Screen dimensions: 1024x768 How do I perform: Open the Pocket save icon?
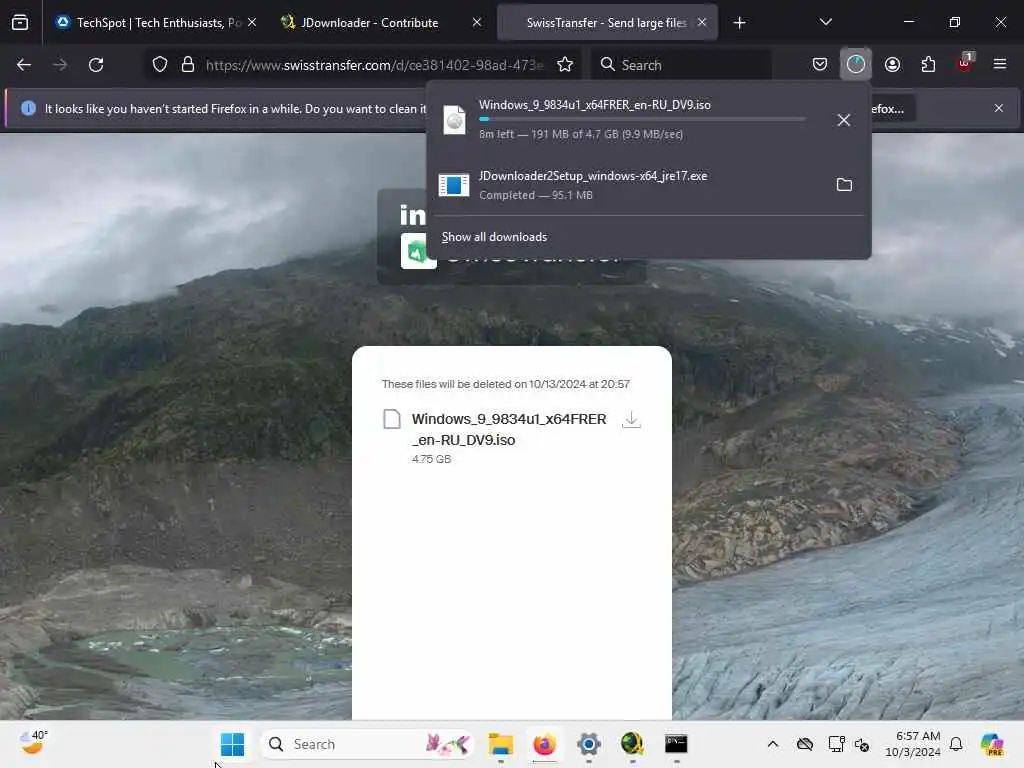point(820,64)
